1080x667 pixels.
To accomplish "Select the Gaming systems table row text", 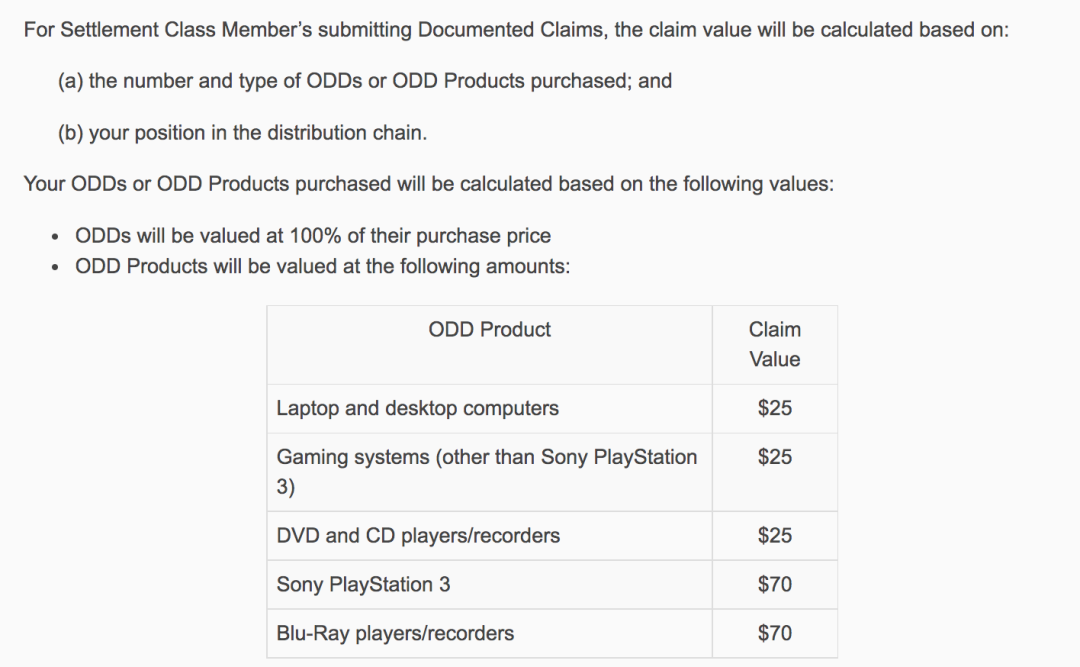I will pyautogui.click(x=487, y=472).
